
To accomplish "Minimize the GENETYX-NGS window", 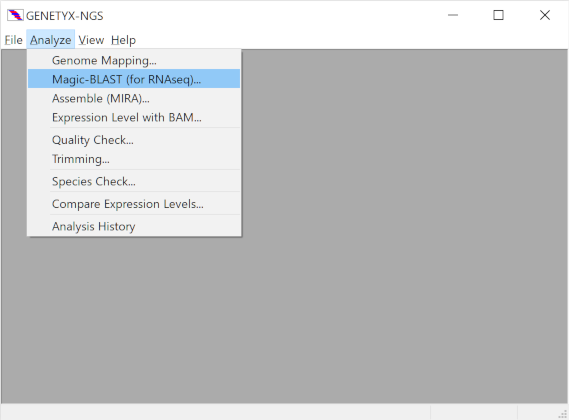I will (453, 15).
